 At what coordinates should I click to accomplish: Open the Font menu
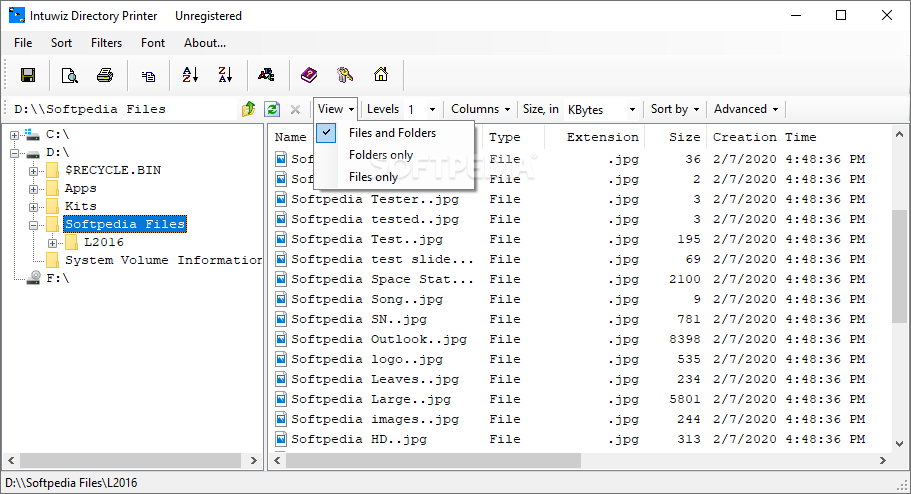pos(153,42)
